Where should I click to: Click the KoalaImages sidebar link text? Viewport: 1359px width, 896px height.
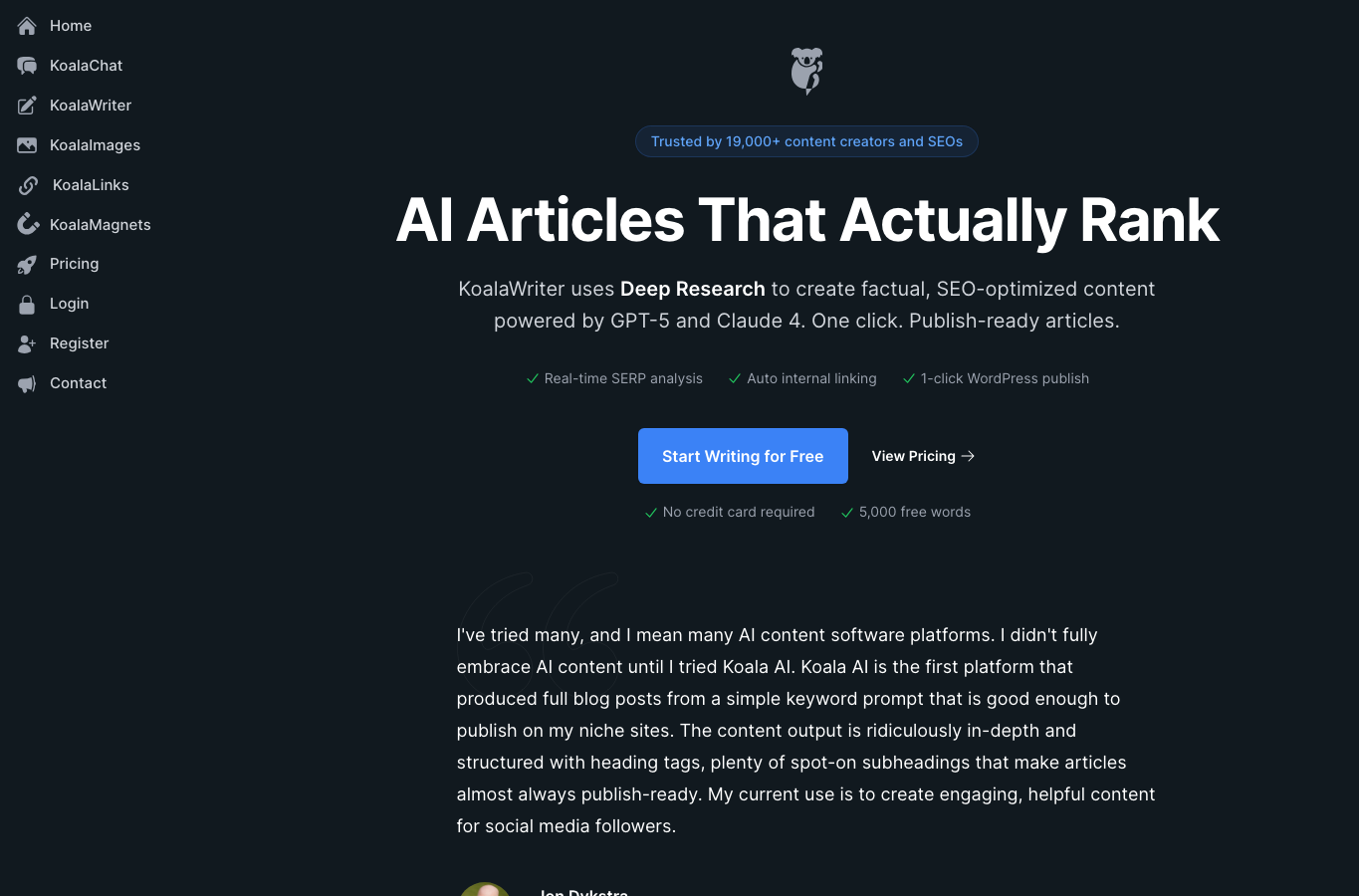pos(95,145)
